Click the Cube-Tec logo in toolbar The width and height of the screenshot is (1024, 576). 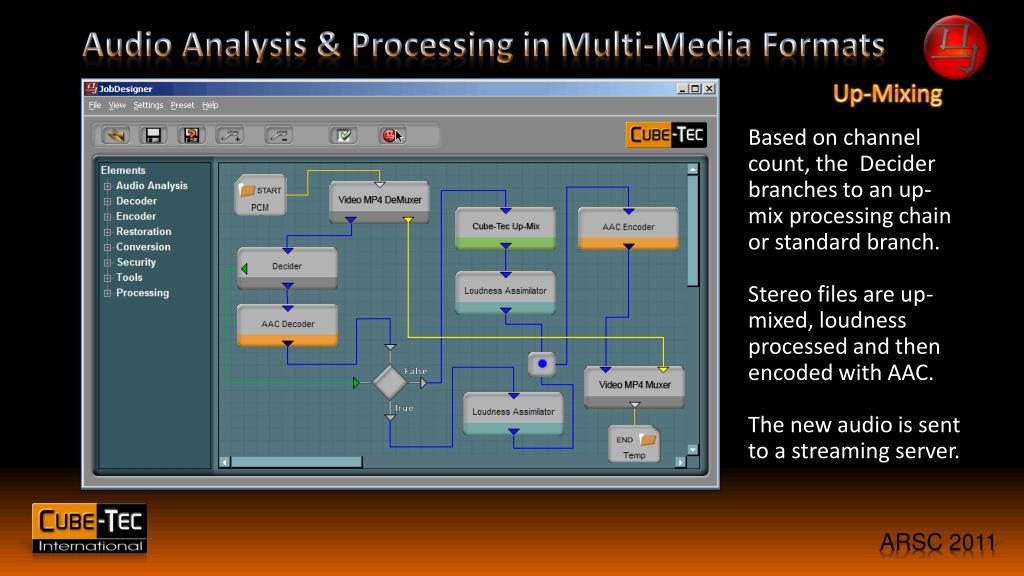(665, 135)
